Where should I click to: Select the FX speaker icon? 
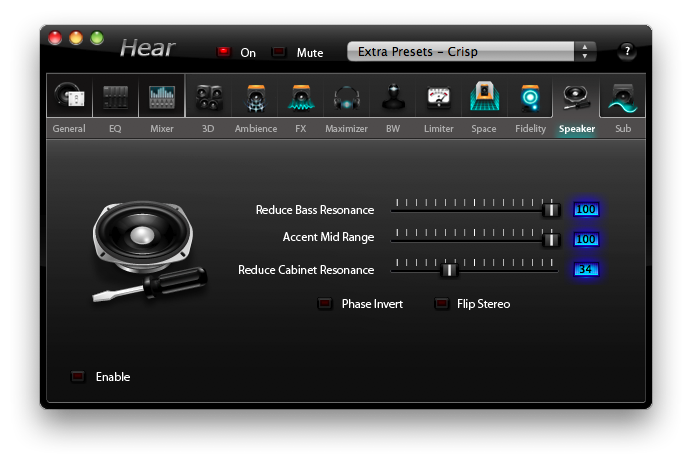pos(301,97)
